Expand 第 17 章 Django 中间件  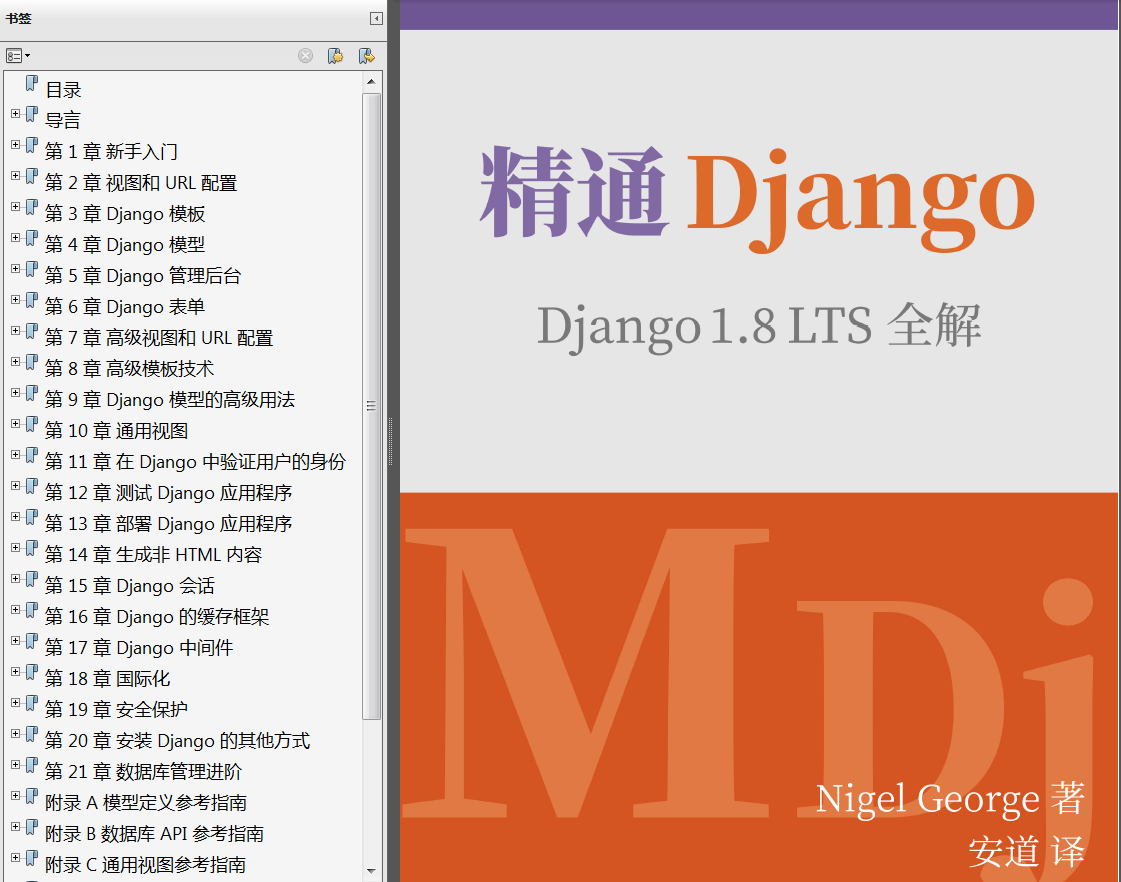tap(16, 640)
